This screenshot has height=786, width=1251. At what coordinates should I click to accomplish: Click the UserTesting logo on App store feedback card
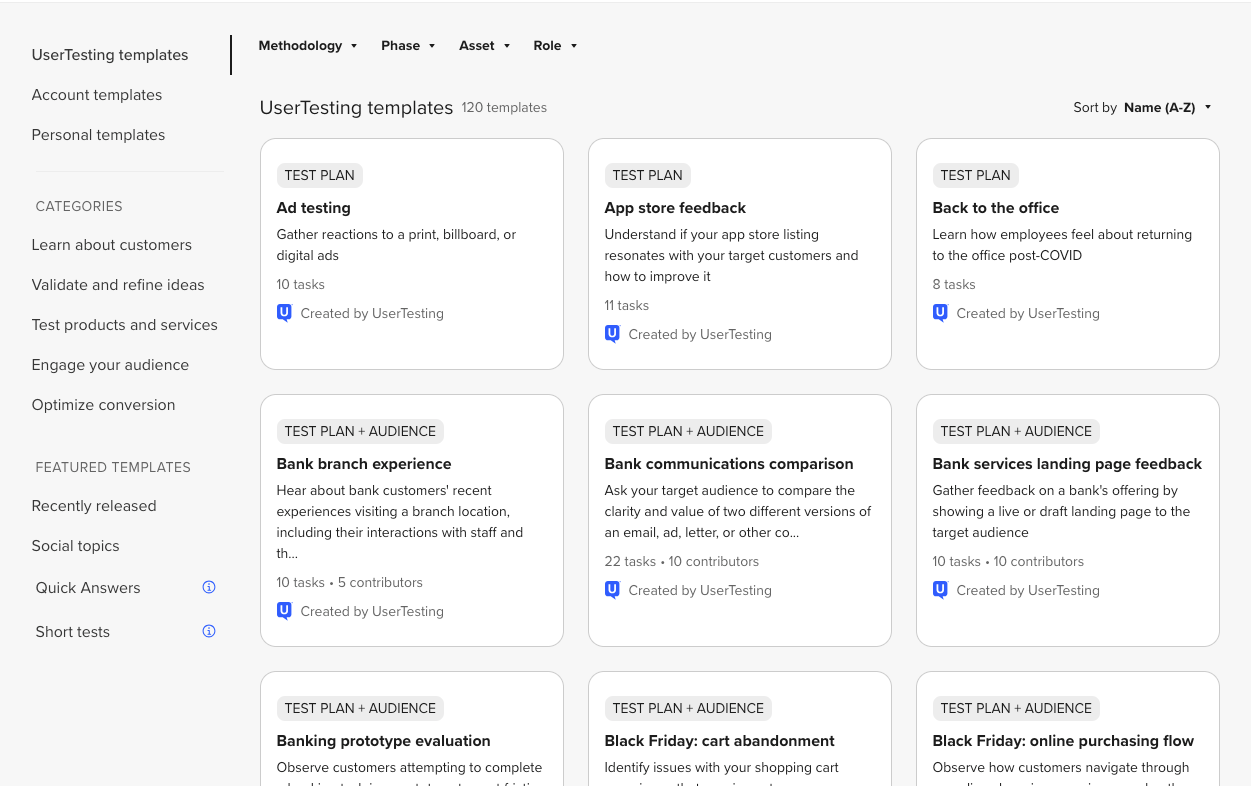click(x=612, y=334)
